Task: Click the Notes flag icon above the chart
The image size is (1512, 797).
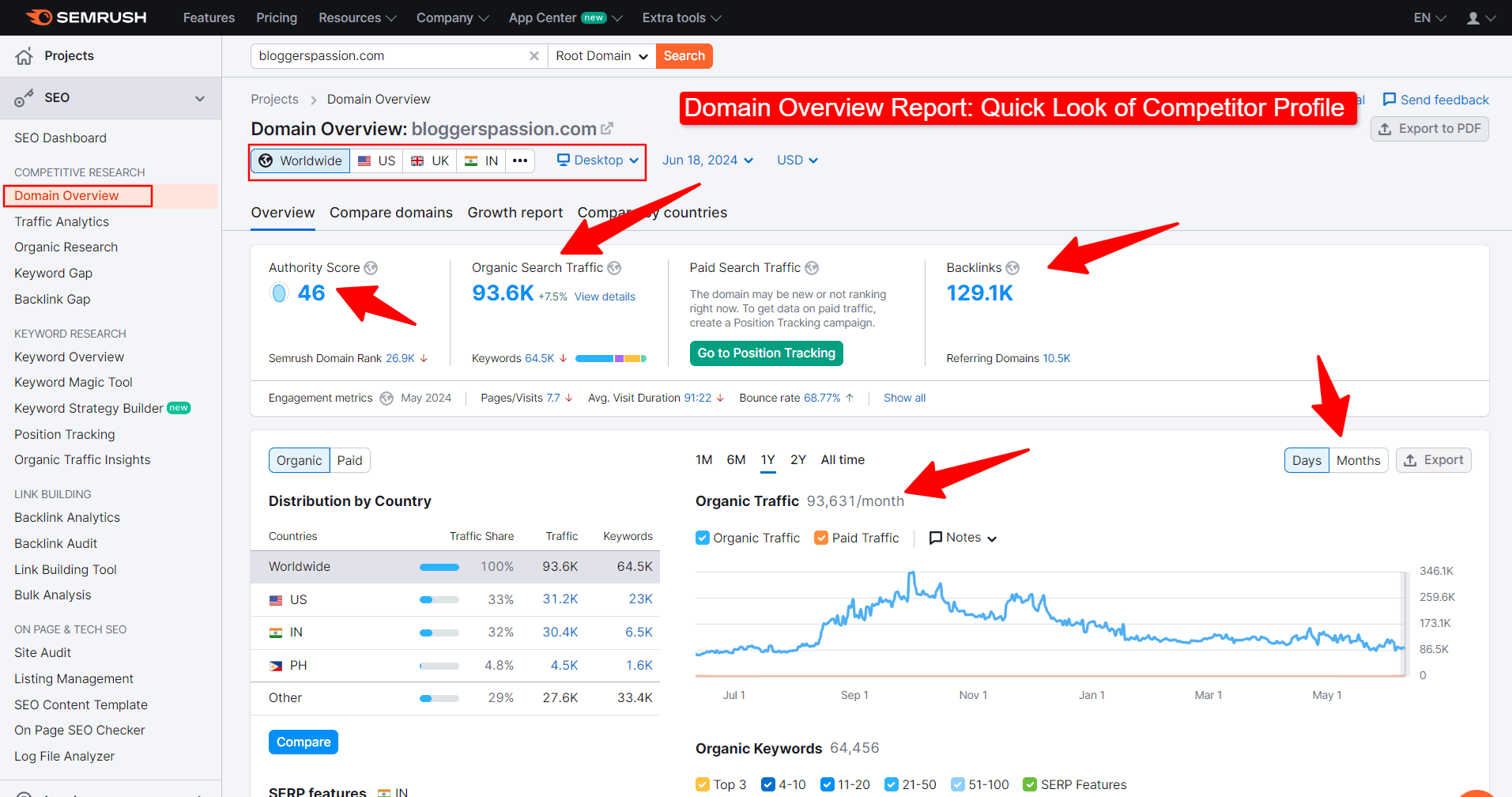Action: (937, 537)
